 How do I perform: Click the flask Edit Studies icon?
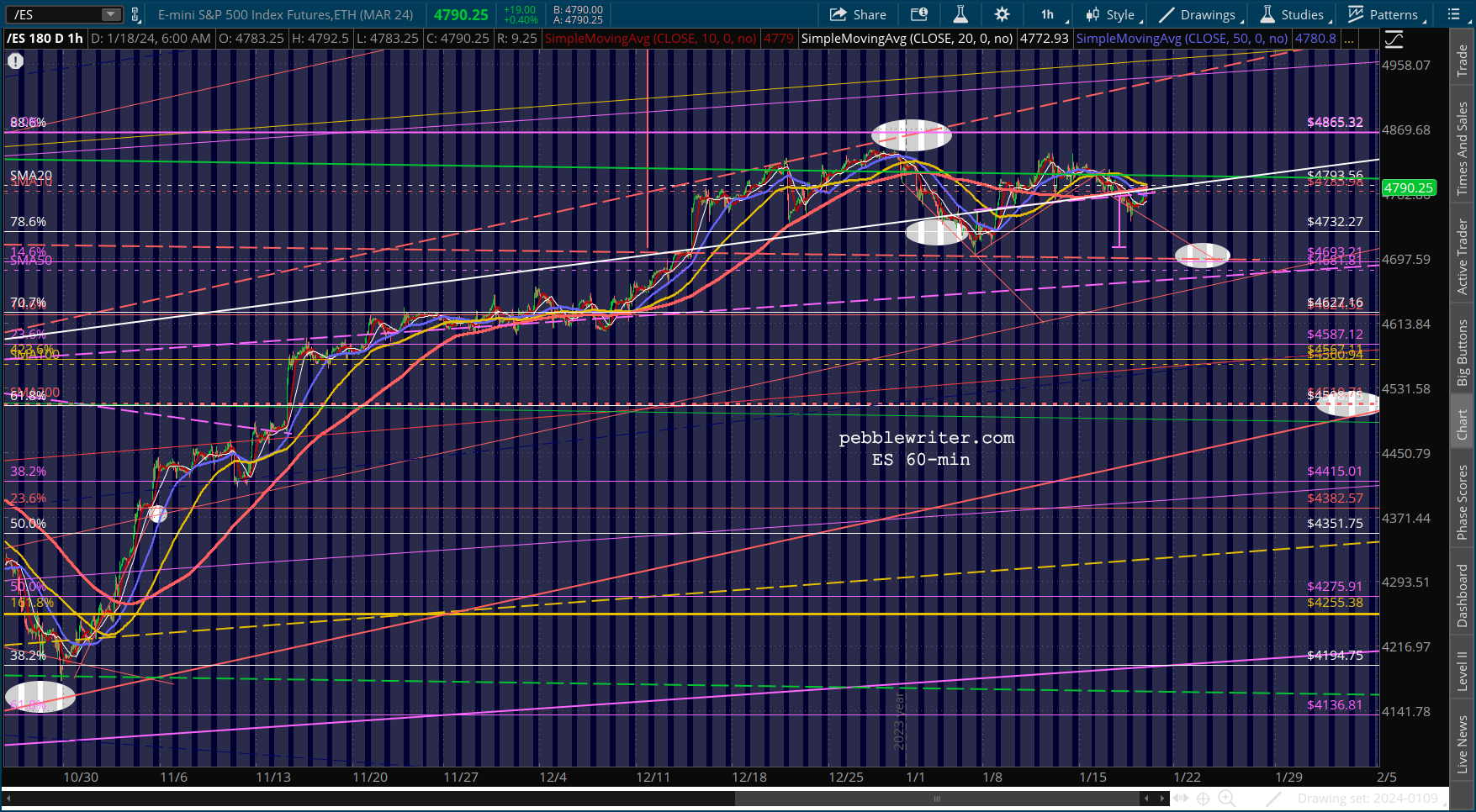pyautogui.click(x=960, y=14)
